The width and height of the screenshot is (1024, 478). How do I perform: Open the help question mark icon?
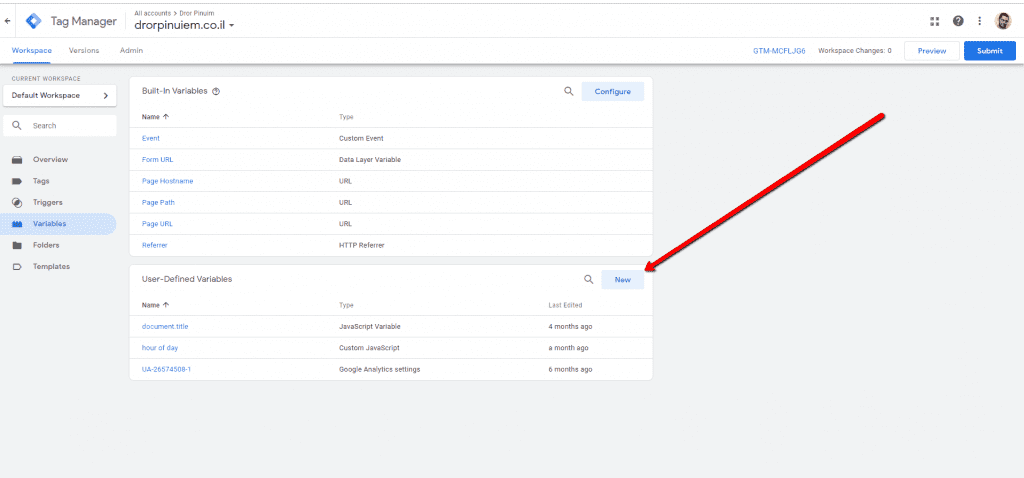tap(958, 21)
